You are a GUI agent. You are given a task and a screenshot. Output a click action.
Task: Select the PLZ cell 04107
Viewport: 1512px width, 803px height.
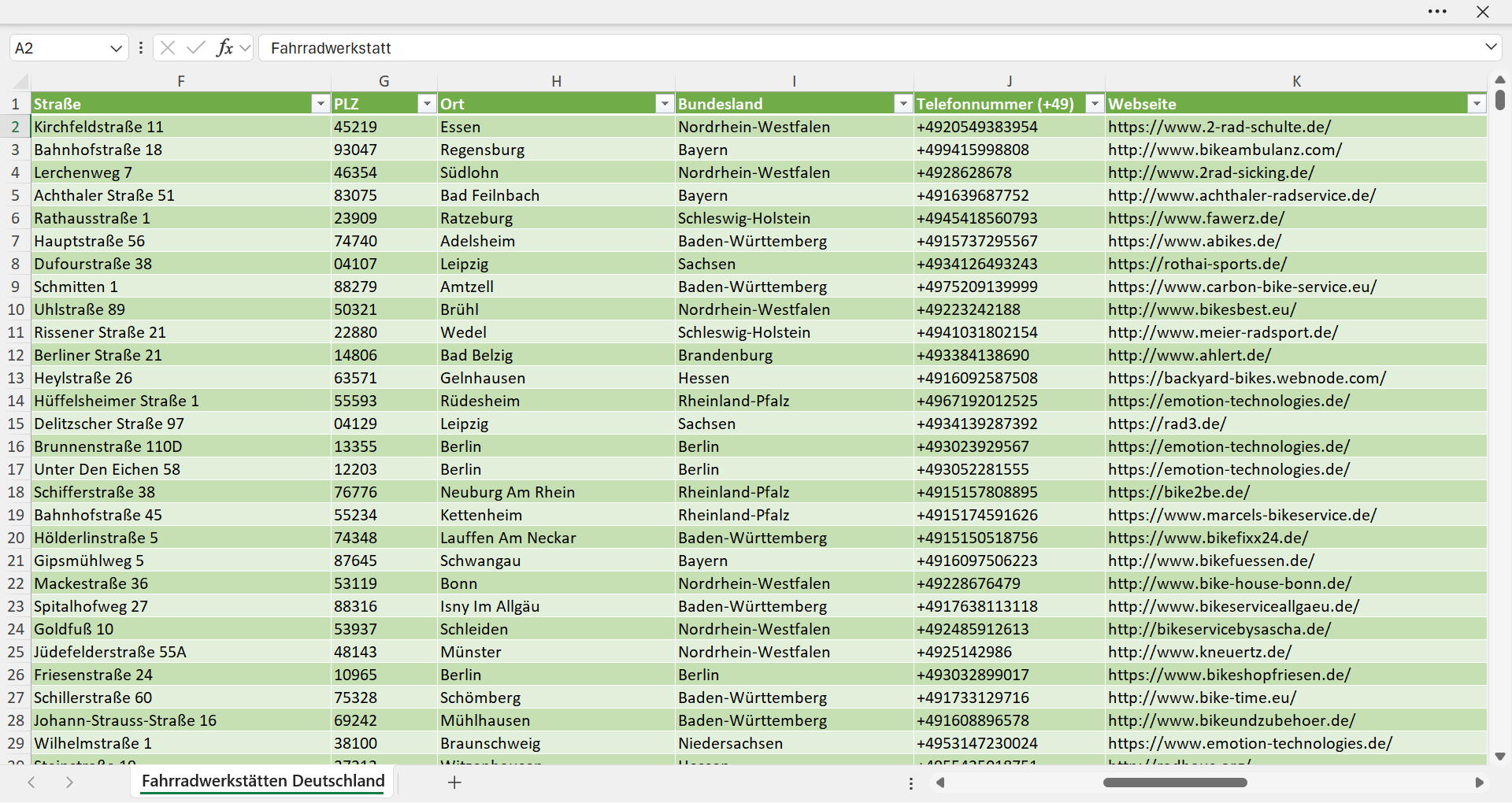click(x=384, y=264)
